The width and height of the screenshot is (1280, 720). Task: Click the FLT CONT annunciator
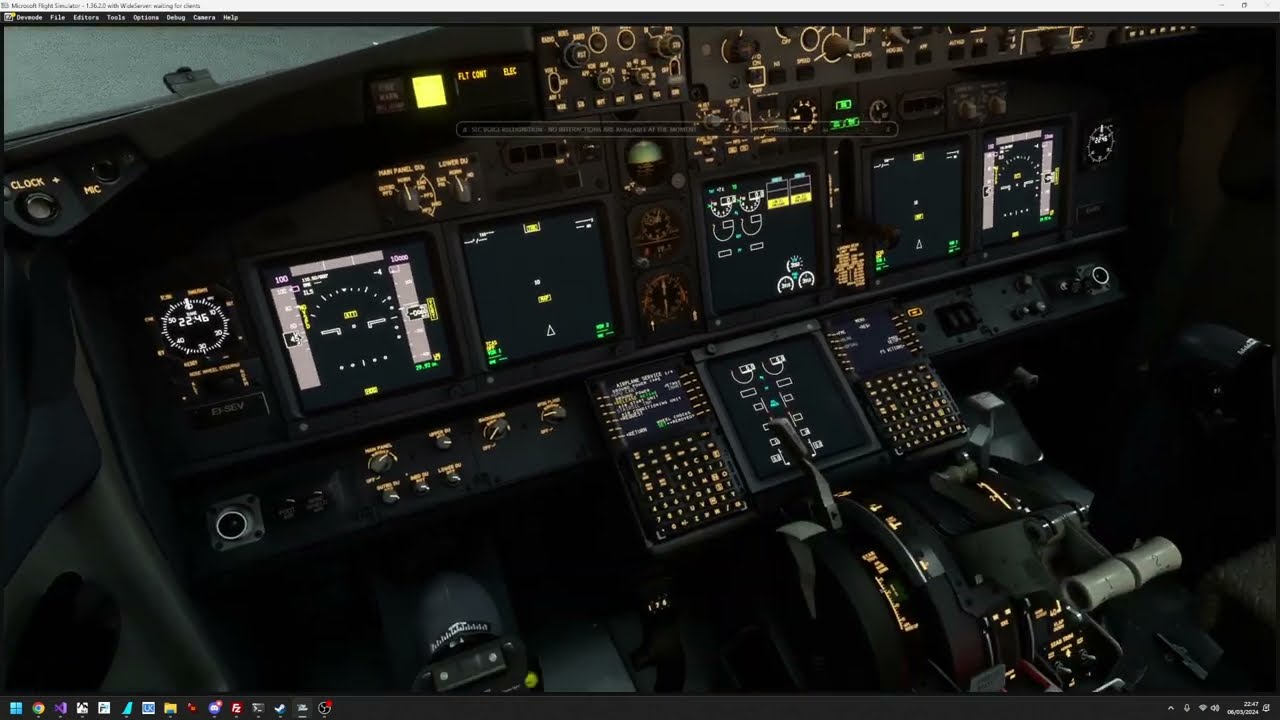pyautogui.click(x=472, y=76)
